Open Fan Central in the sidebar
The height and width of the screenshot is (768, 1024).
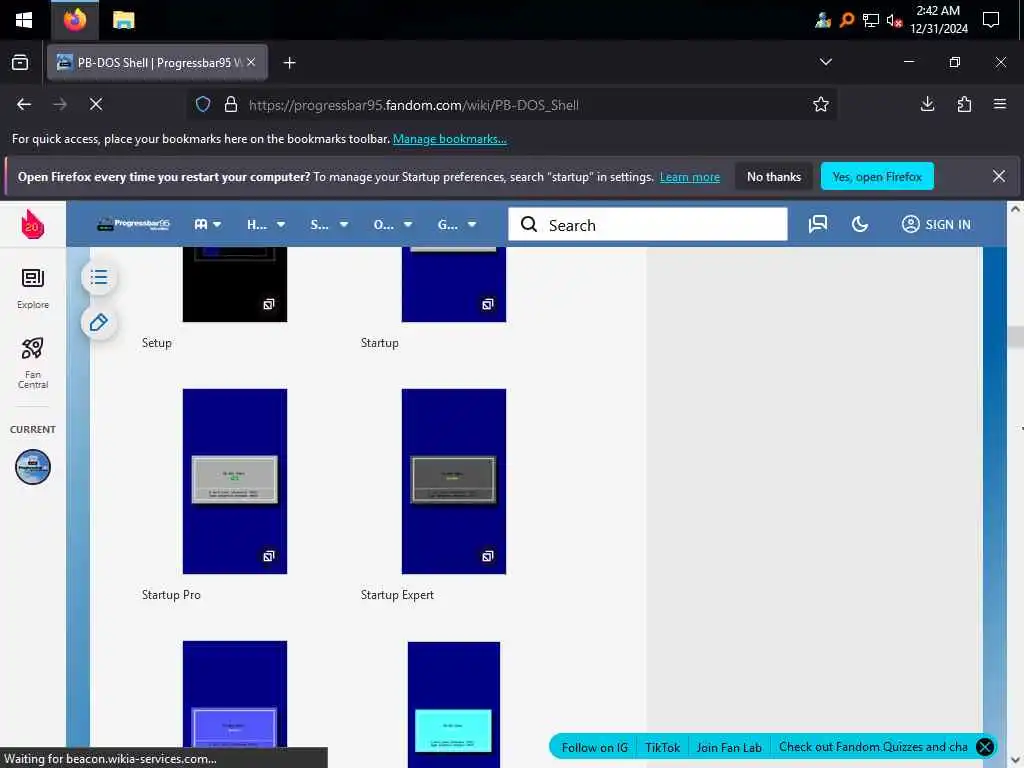tap(33, 363)
